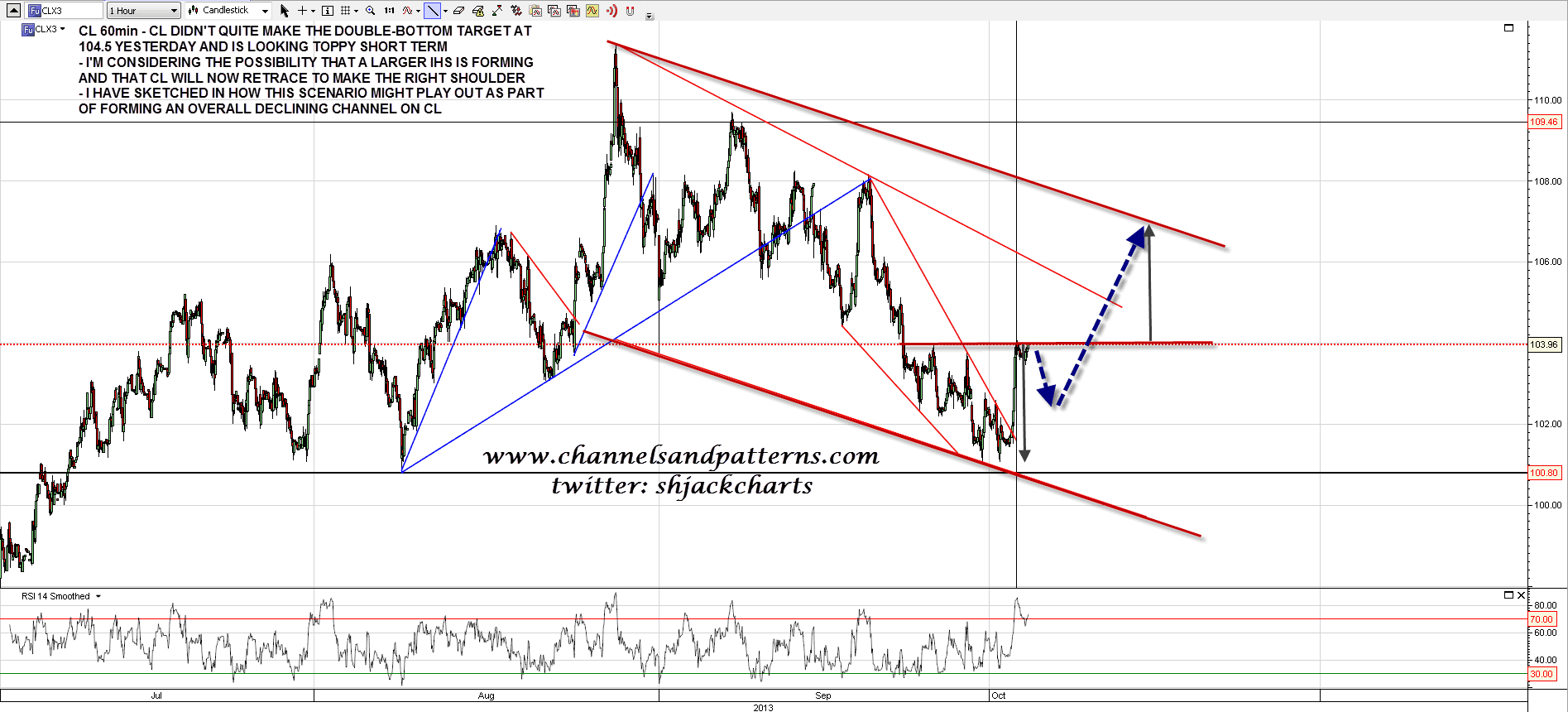Select the eraser tool
The width and height of the screenshot is (1568, 712).
coord(458,11)
